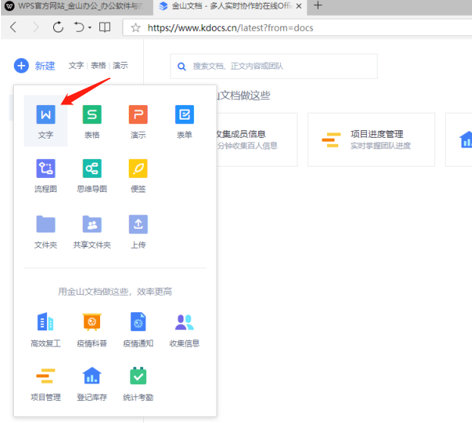This screenshot has width=472, height=423.
Task: Go back in the browser
Action: pyautogui.click(x=13, y=27)
